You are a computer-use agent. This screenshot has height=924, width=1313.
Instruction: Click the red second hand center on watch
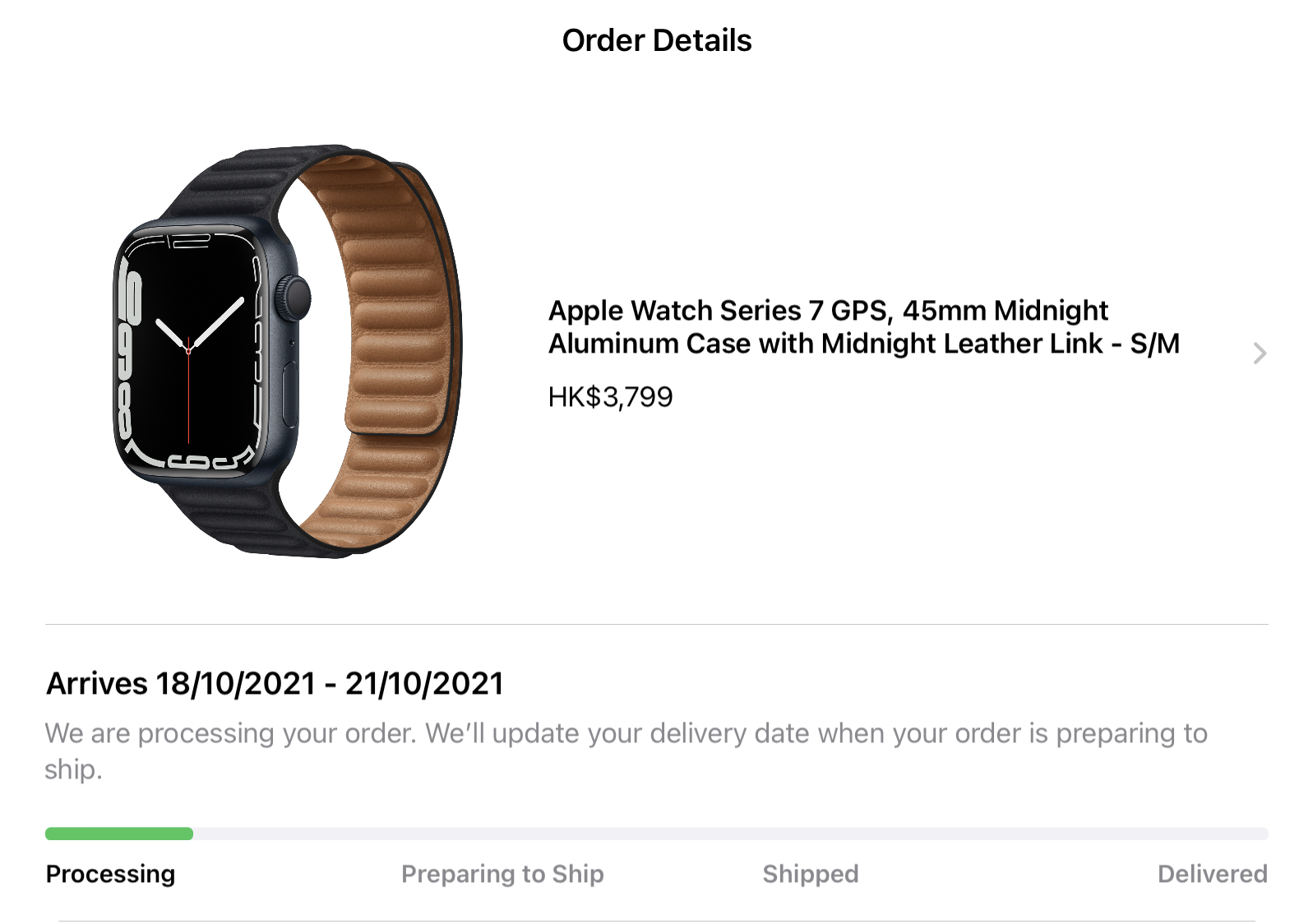[188, 351]
